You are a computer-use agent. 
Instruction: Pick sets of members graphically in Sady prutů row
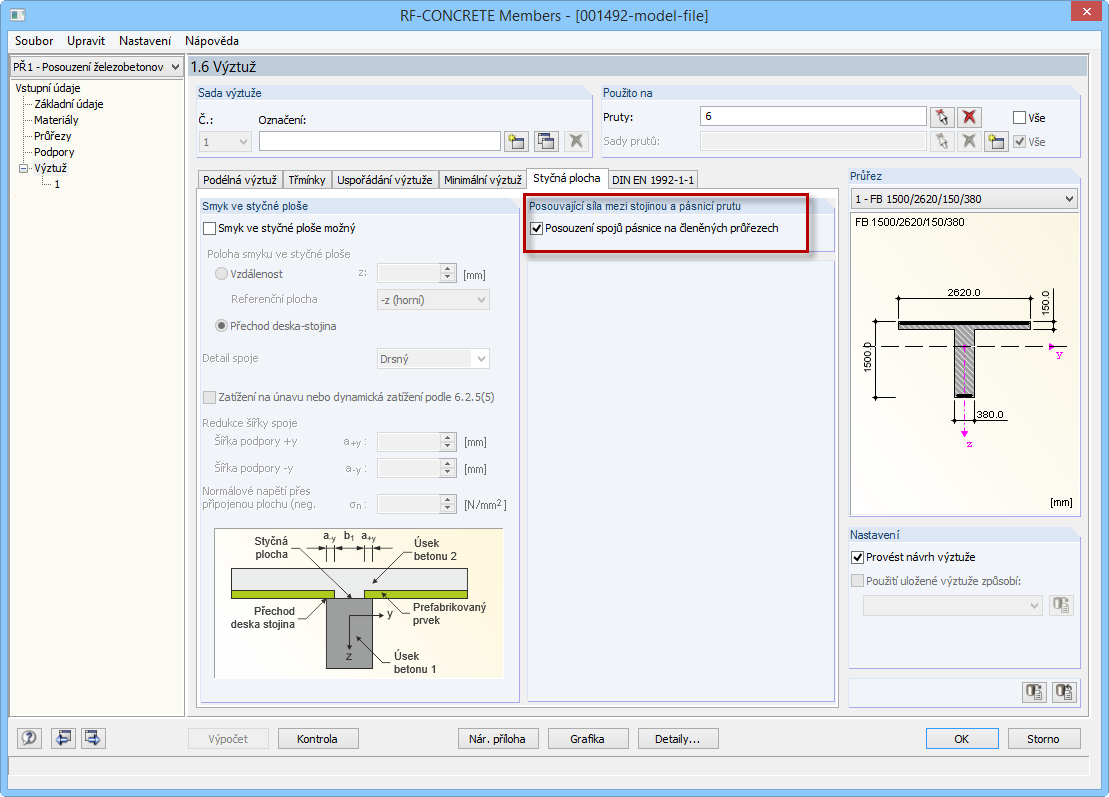(x=941, y=141)
